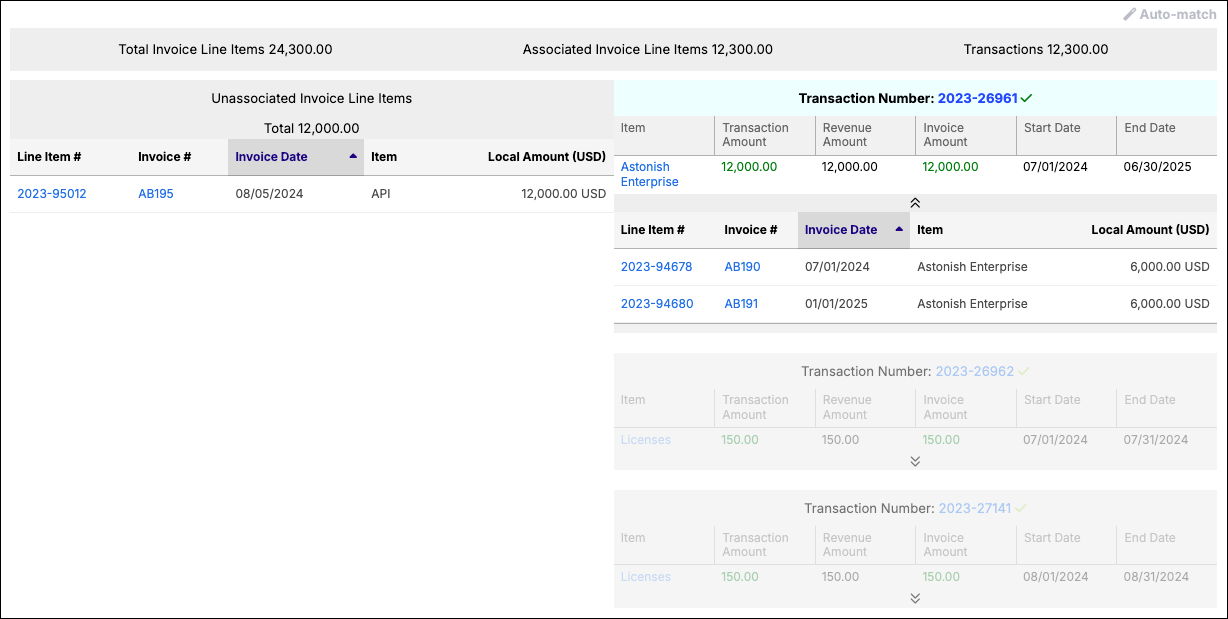The height and width of the screenshot is (619, 1228).
Task: Open line item 2023-94680
Action: click(x=657, y=304)
